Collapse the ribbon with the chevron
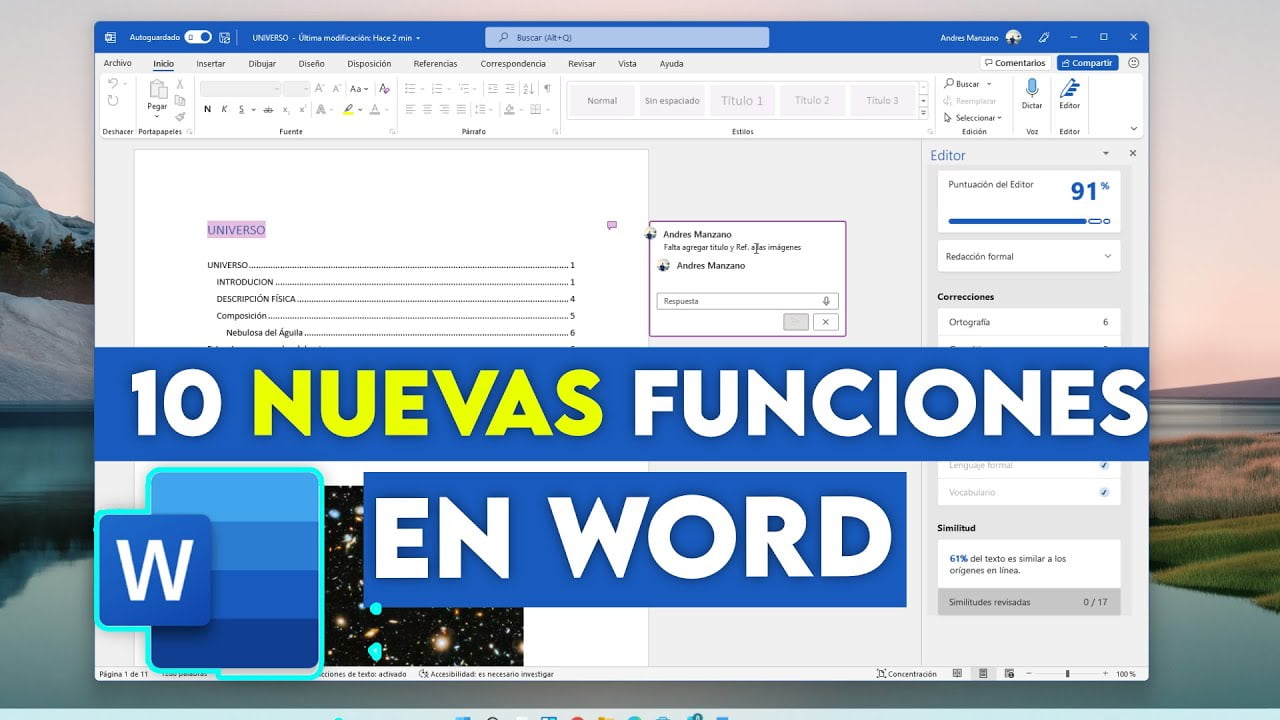This screenshot has width=1280, height=720. point(1134,129)
